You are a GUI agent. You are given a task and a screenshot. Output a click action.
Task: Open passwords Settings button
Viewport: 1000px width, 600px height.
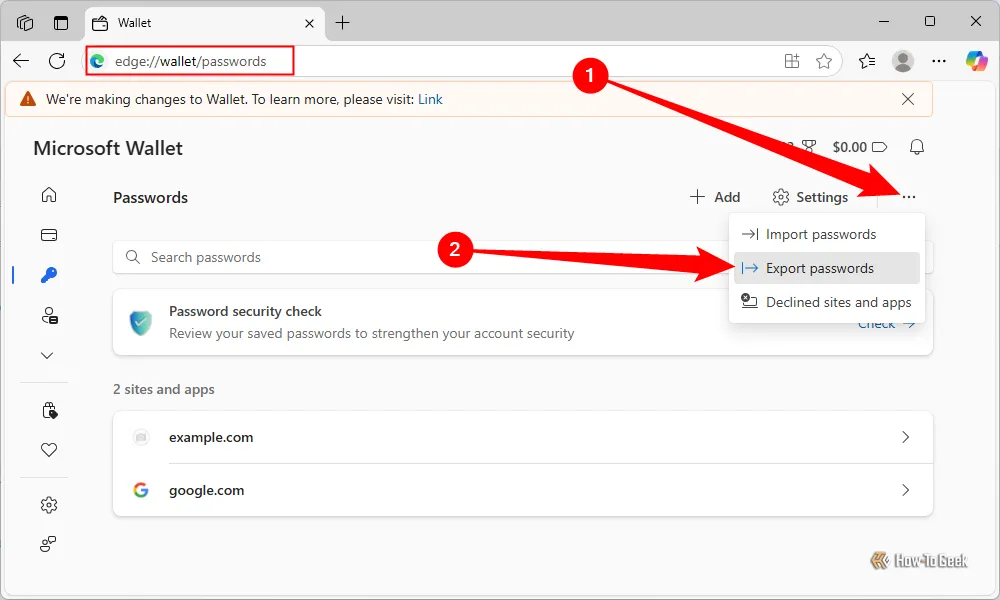click(x=811, y=197)
